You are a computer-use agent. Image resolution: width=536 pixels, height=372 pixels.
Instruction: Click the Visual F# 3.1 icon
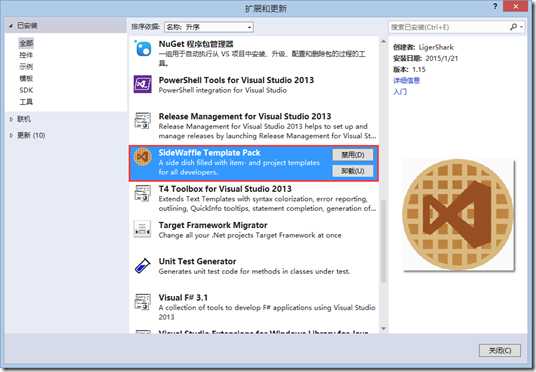tap(143, 302)
